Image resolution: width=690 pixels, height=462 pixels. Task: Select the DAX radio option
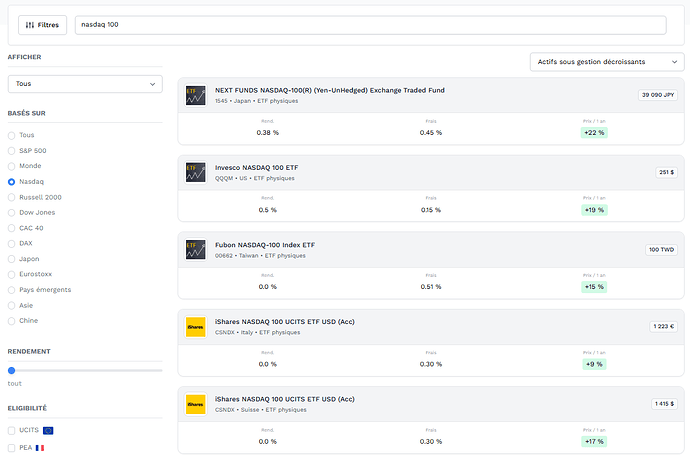point(11,244)
